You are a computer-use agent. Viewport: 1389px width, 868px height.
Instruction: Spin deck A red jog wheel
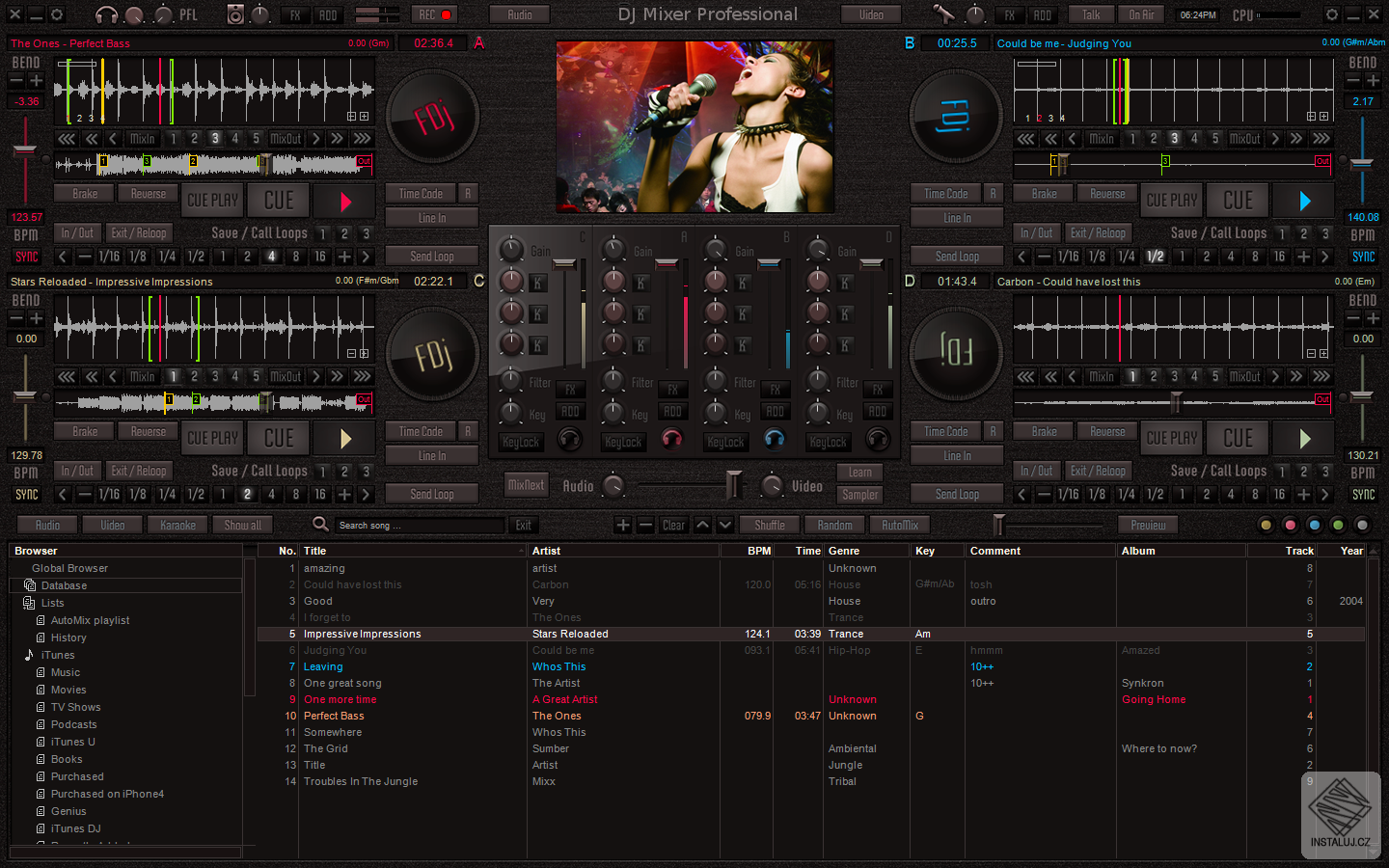pyautogui.click(x=433, y=118)
